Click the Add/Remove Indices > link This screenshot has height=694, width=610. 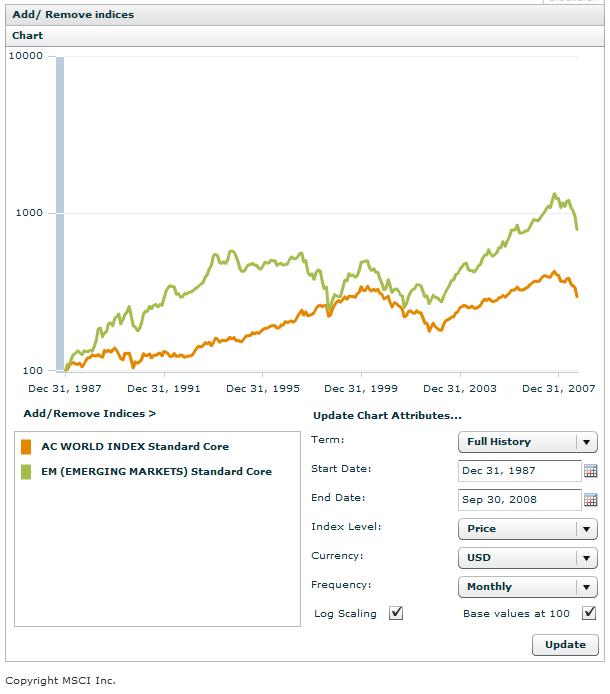[90, 413]
